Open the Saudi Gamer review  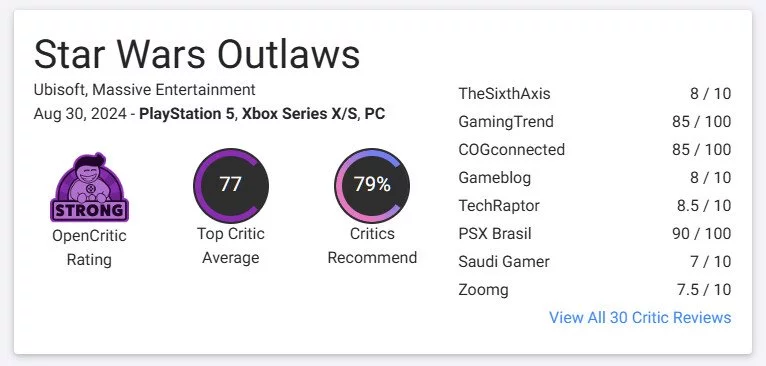(x=595, y=261)
